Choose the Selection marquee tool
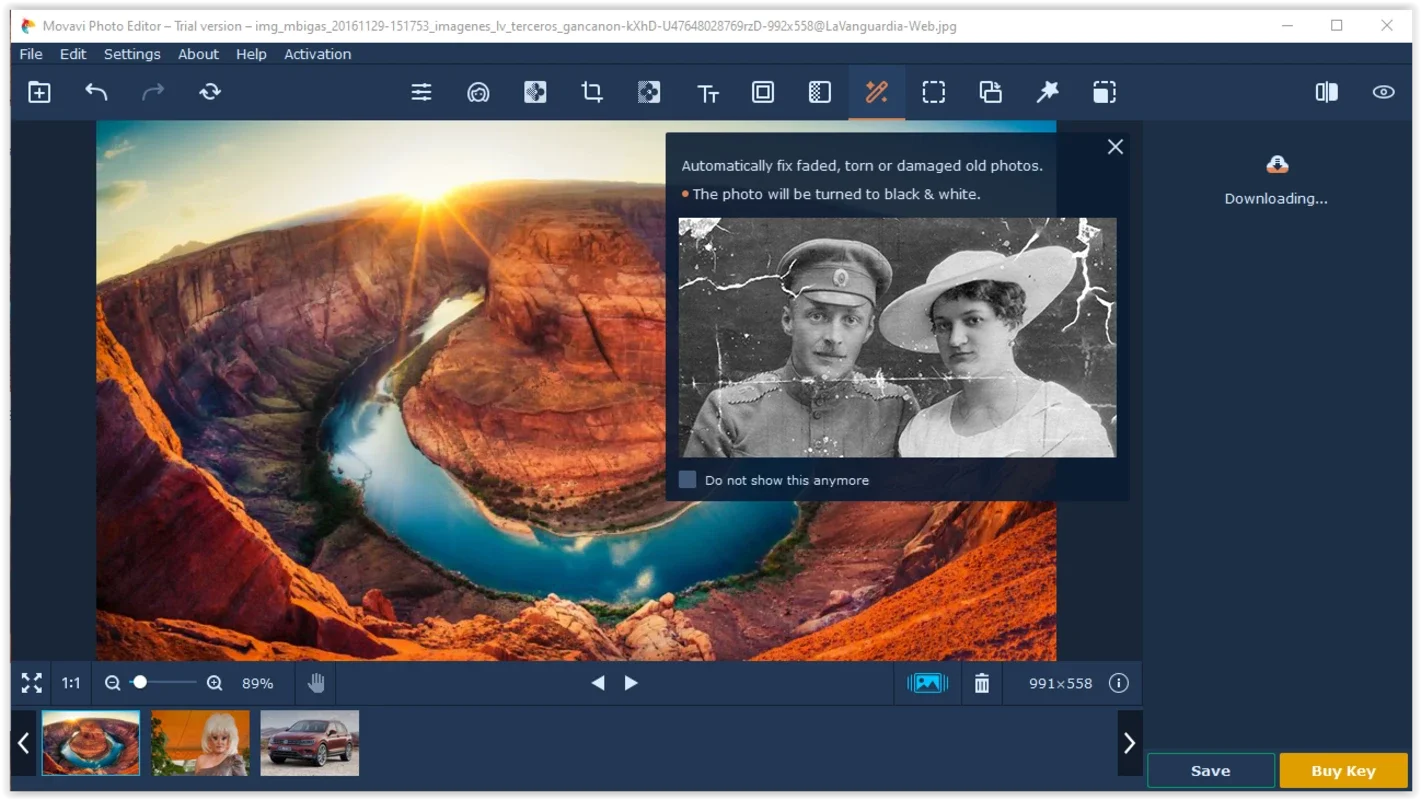 click(x=934, y=92)
